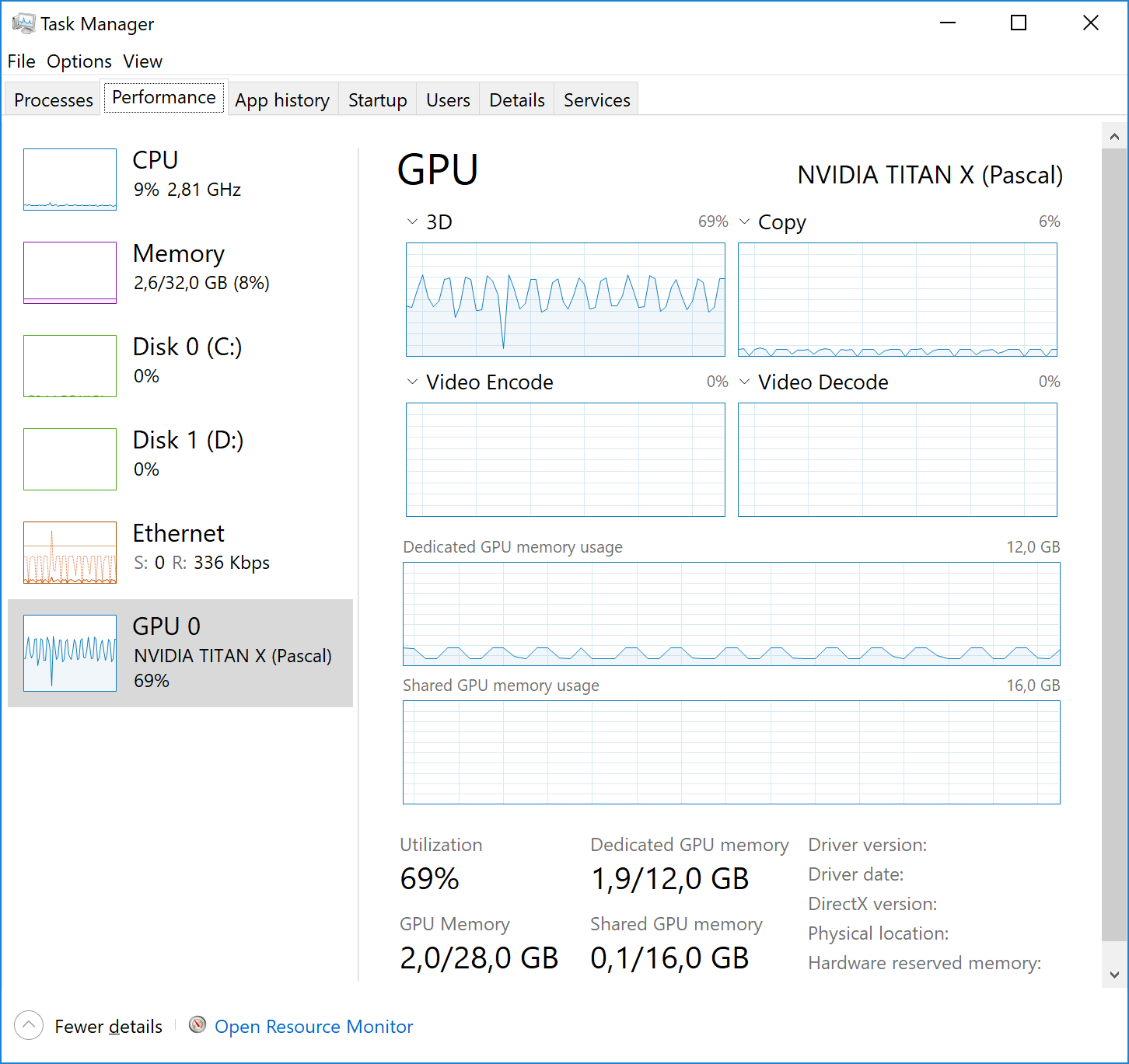Screen dimensions: 1129x1064
Task: Click the Hardware reserved memory label
Action: 925,963
